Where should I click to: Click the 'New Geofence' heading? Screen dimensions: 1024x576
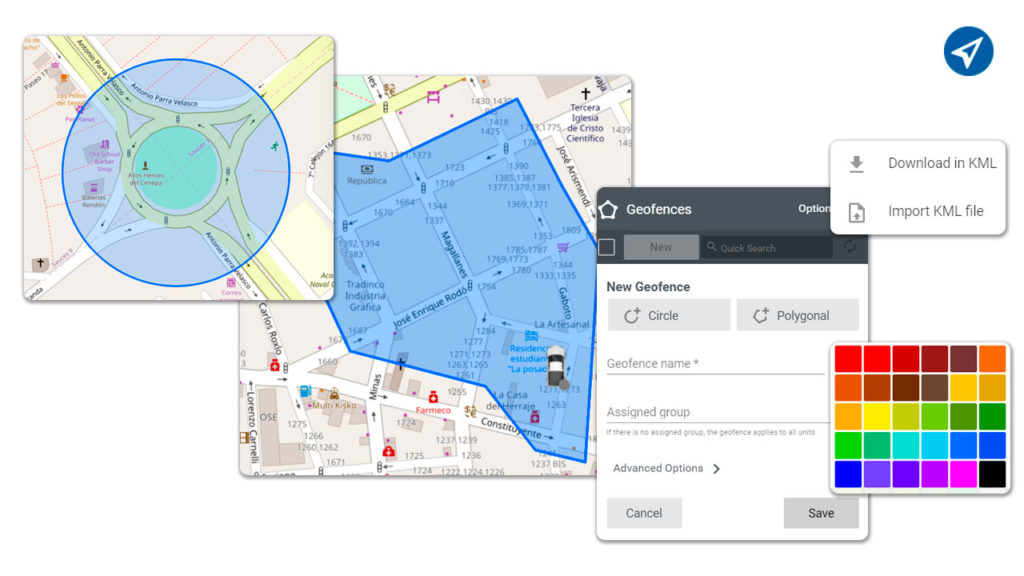648,287
